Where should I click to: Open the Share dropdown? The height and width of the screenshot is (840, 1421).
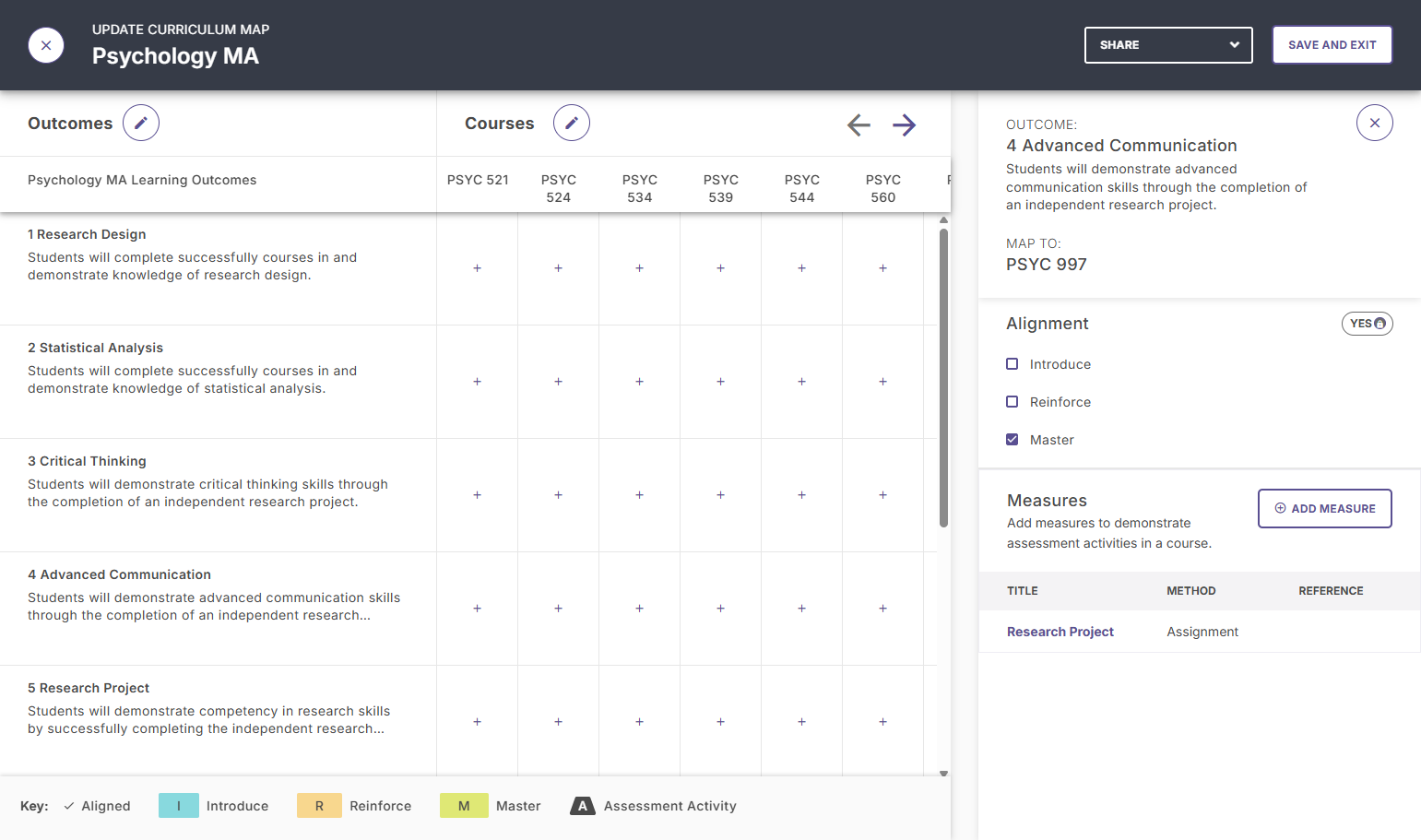tap(1168, 45)
